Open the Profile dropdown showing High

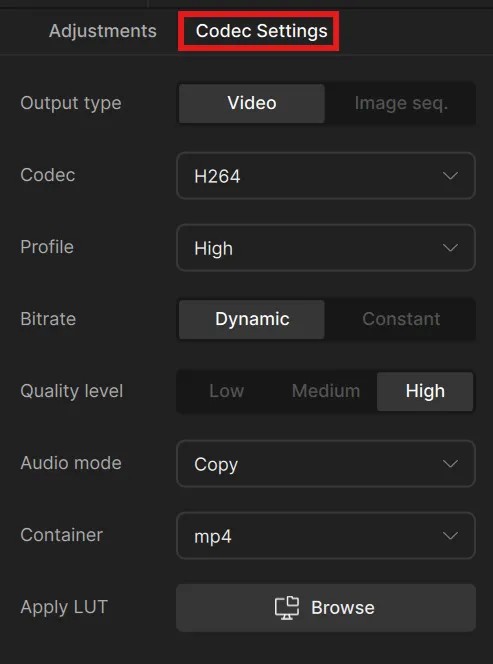point(326,248)
